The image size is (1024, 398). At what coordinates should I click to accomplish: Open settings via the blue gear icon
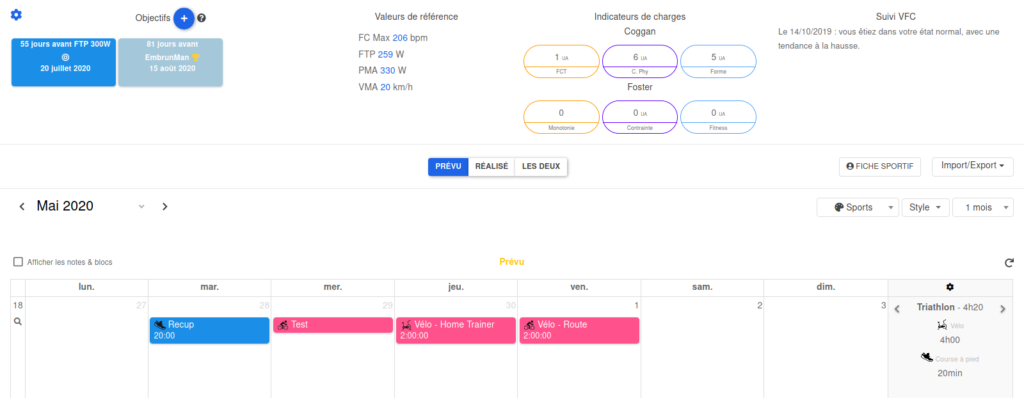click(x=16, y=15)
